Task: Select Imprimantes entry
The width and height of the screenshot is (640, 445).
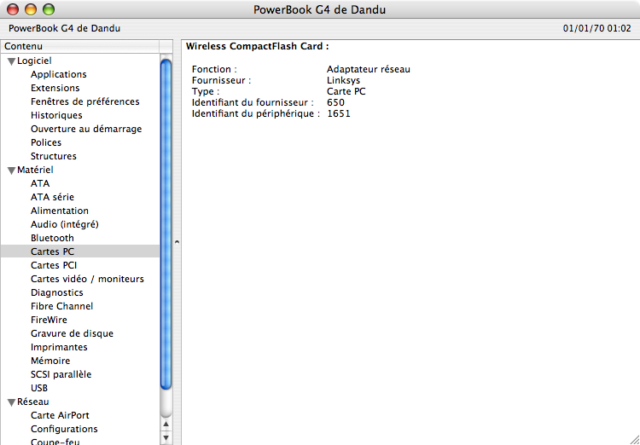Action: [59, 347]
